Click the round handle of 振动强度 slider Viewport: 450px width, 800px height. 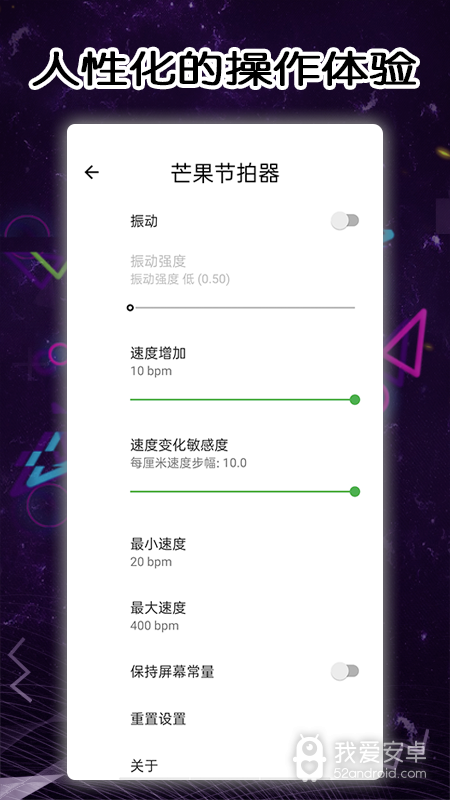(130, 308)
